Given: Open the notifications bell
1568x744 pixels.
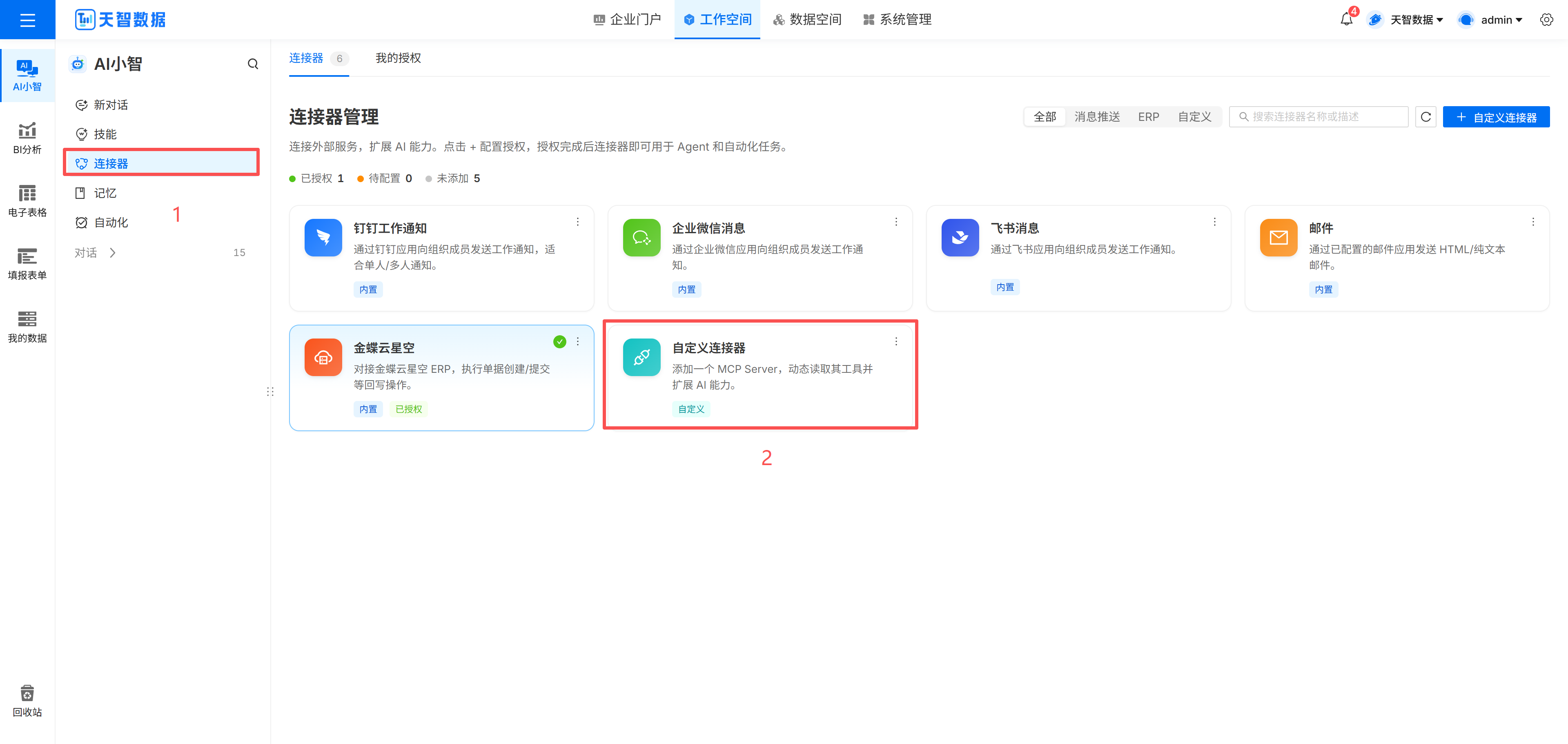Looking at the screenshot, I should tap(1346, 20).
